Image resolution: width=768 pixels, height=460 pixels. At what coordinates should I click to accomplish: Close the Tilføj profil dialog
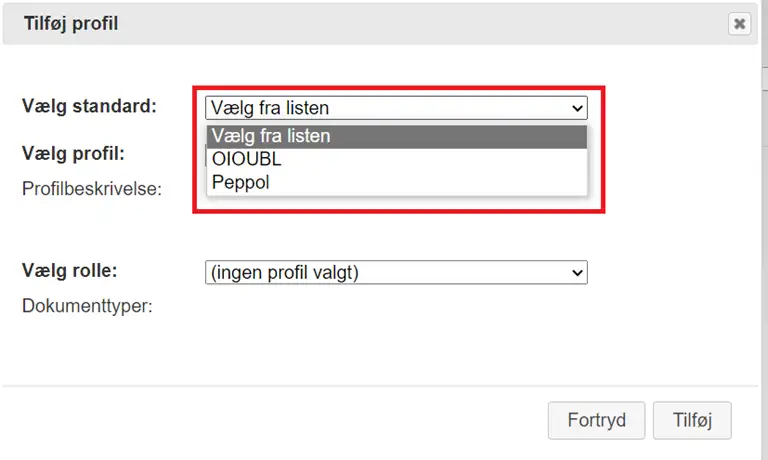tap(739, 24)
